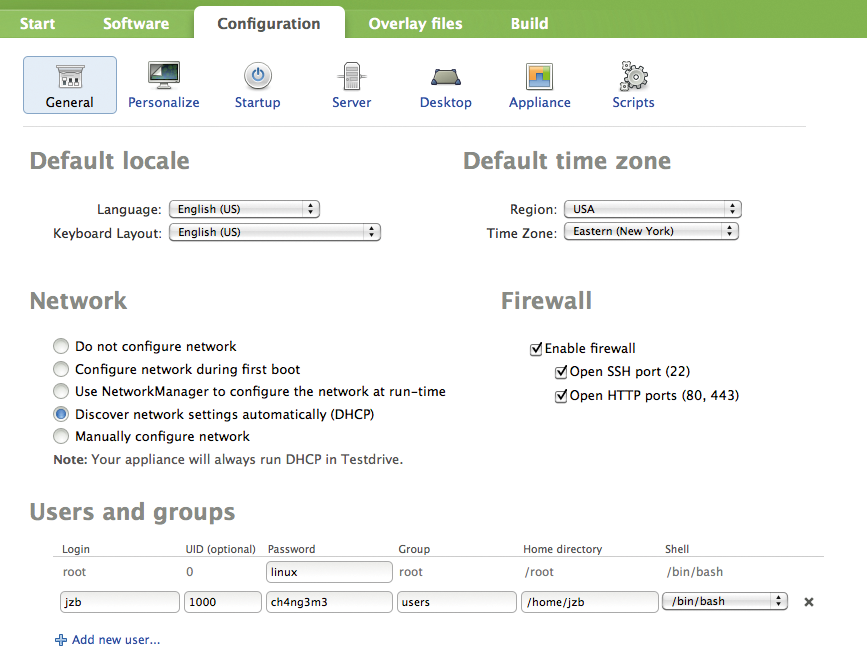Click the Shell column header
The image size is (867, 653).
coord(677,549)
